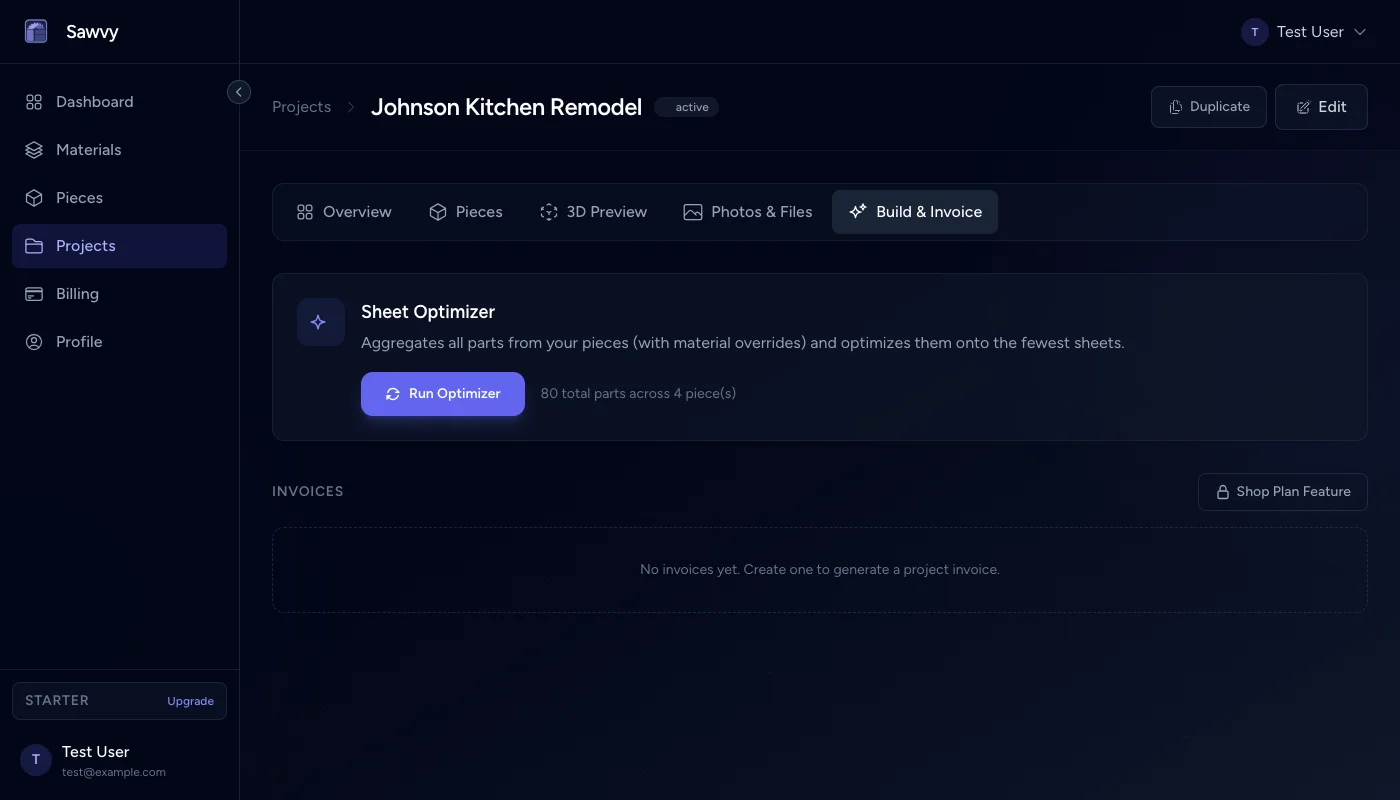The height and width of the screenshot is (800, 1400).
Task: Click the Sheet Optimizer sparkle icon
Action: (320, 322)
